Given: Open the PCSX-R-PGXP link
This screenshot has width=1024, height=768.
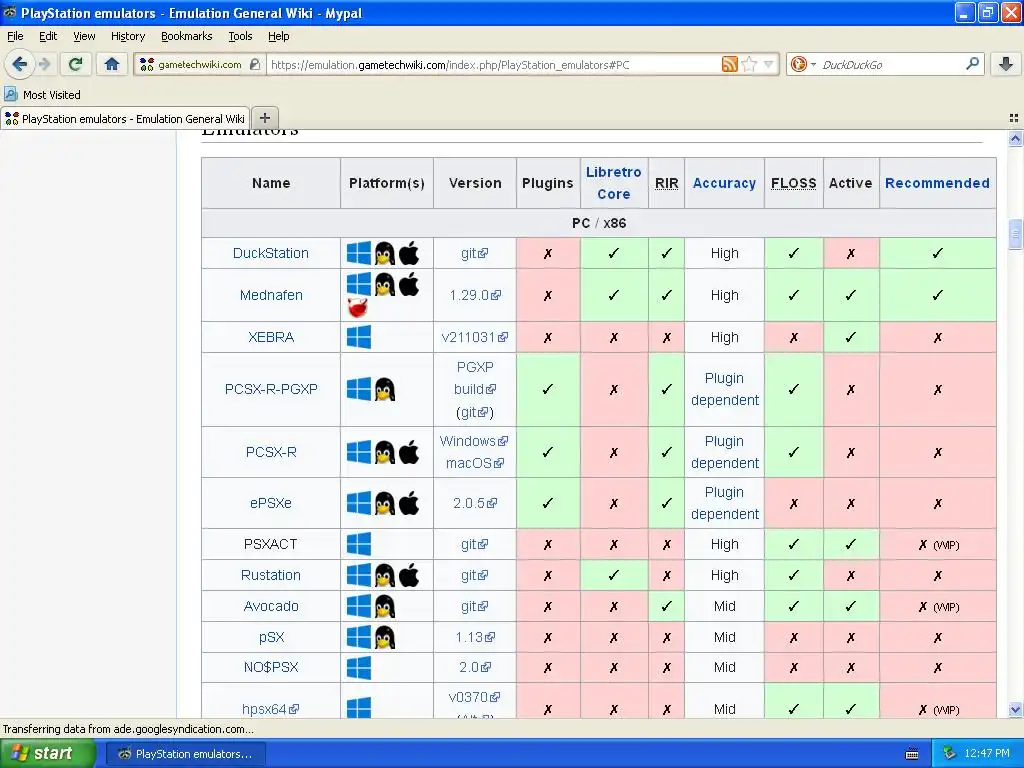Looking at the screenshot, I should [271, 389].
